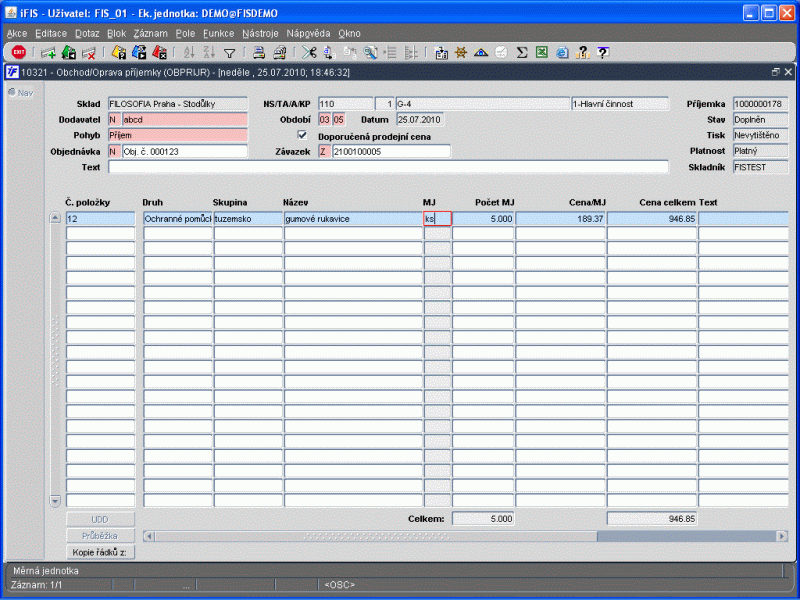Click the insert new record toolbar icon
This screenshot has width=800, height=600.
coord(48,52)
